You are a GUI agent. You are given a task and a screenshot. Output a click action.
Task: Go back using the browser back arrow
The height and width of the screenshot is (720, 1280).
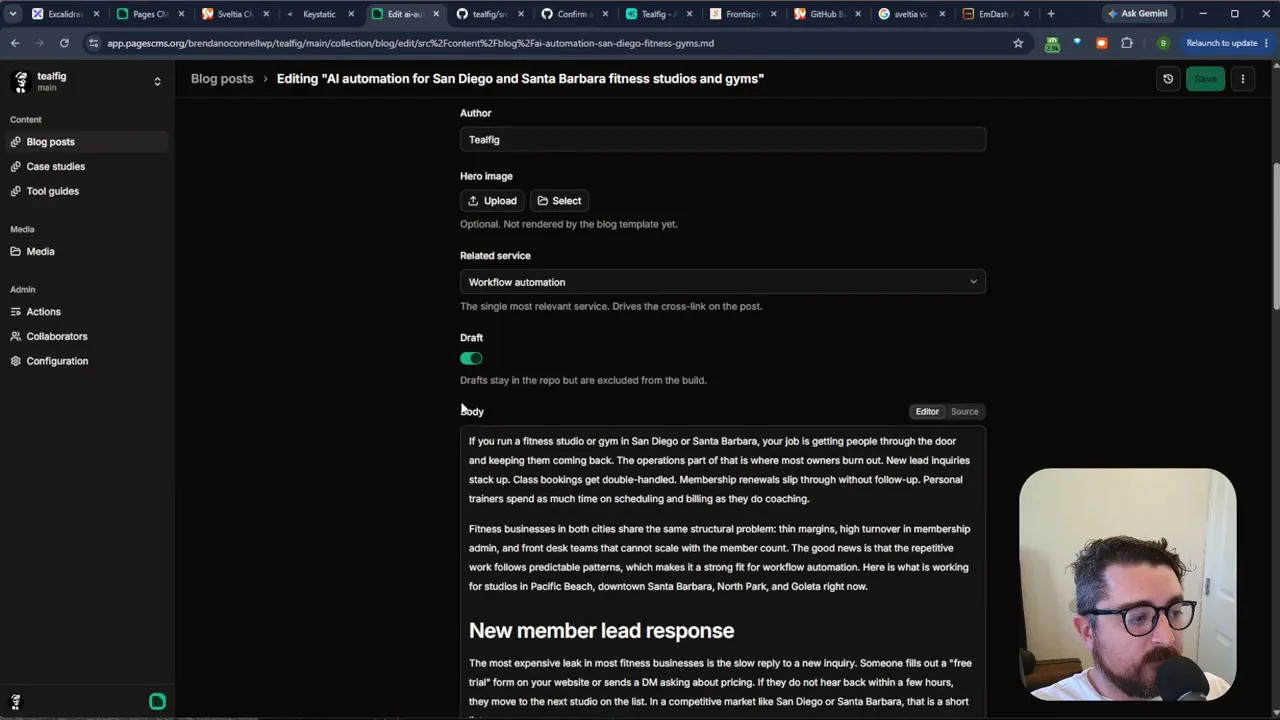coord(15,43)
